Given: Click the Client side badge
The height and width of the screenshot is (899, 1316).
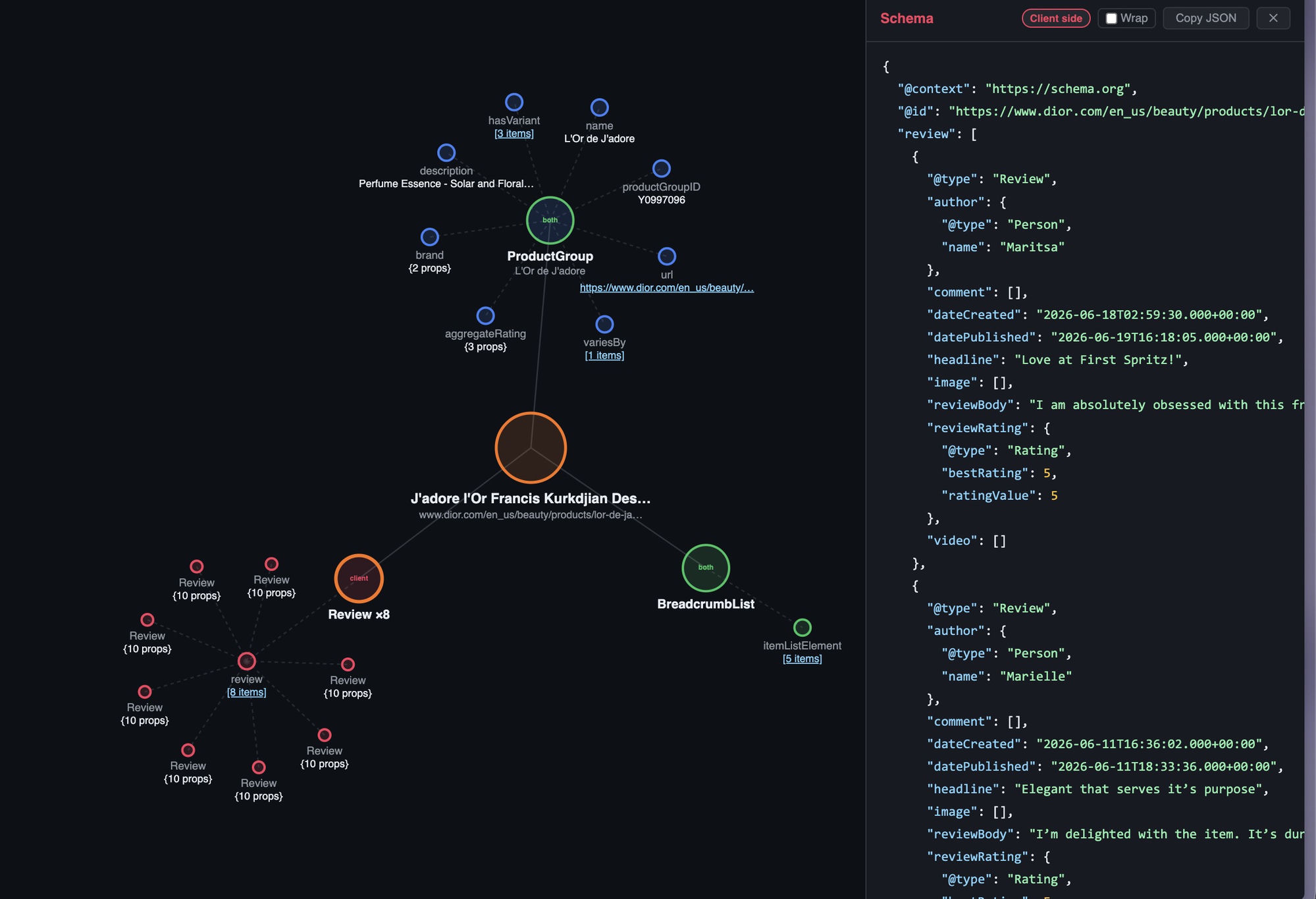Looking at the screenshot, I should (1056, 18).
